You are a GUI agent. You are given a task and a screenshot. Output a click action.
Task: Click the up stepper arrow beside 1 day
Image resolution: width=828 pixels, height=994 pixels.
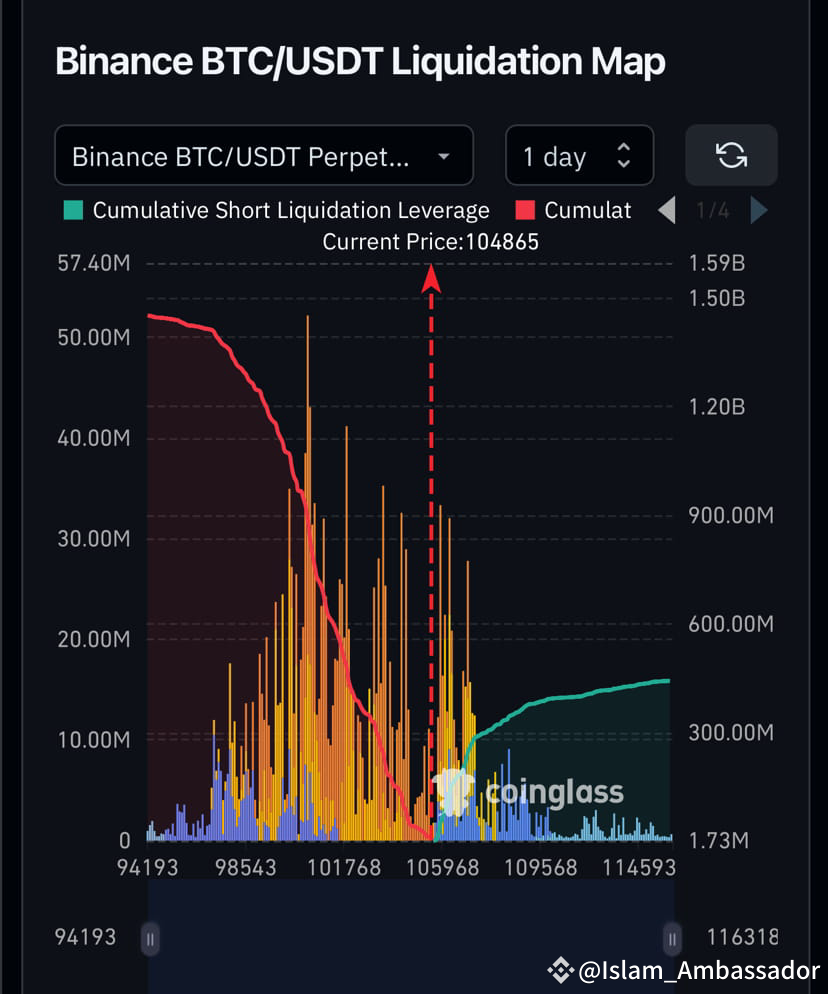coord(622,148)
